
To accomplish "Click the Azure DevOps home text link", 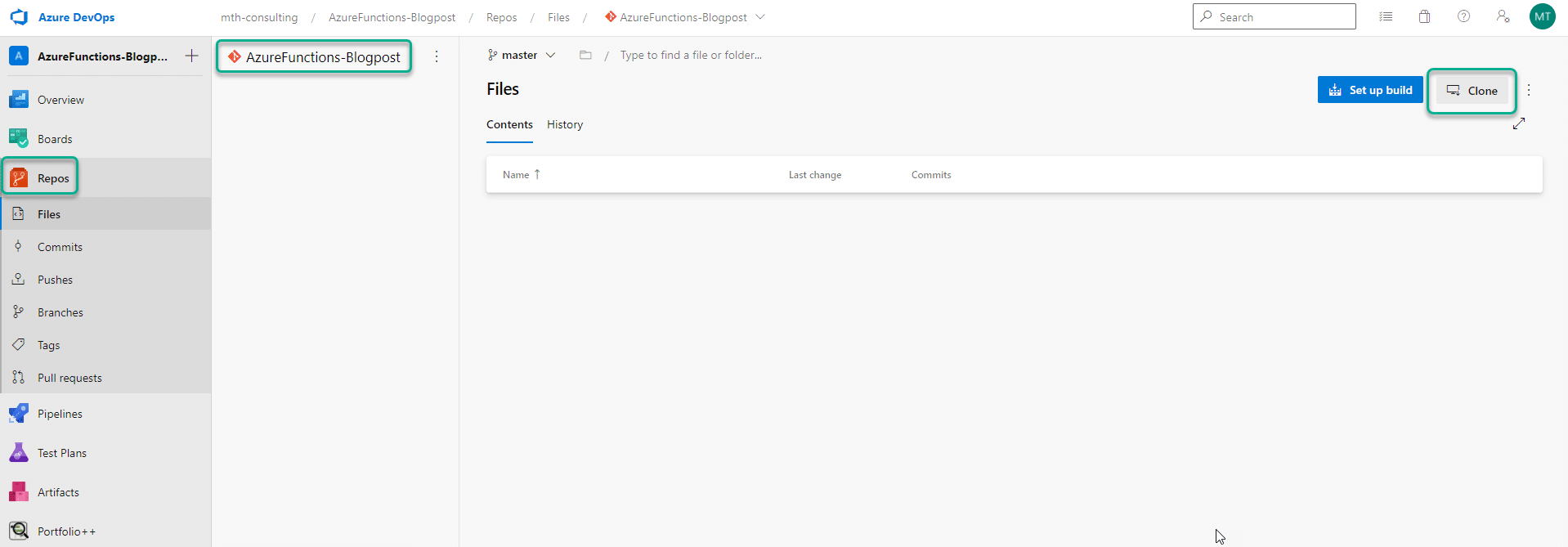I will point(77,17).
